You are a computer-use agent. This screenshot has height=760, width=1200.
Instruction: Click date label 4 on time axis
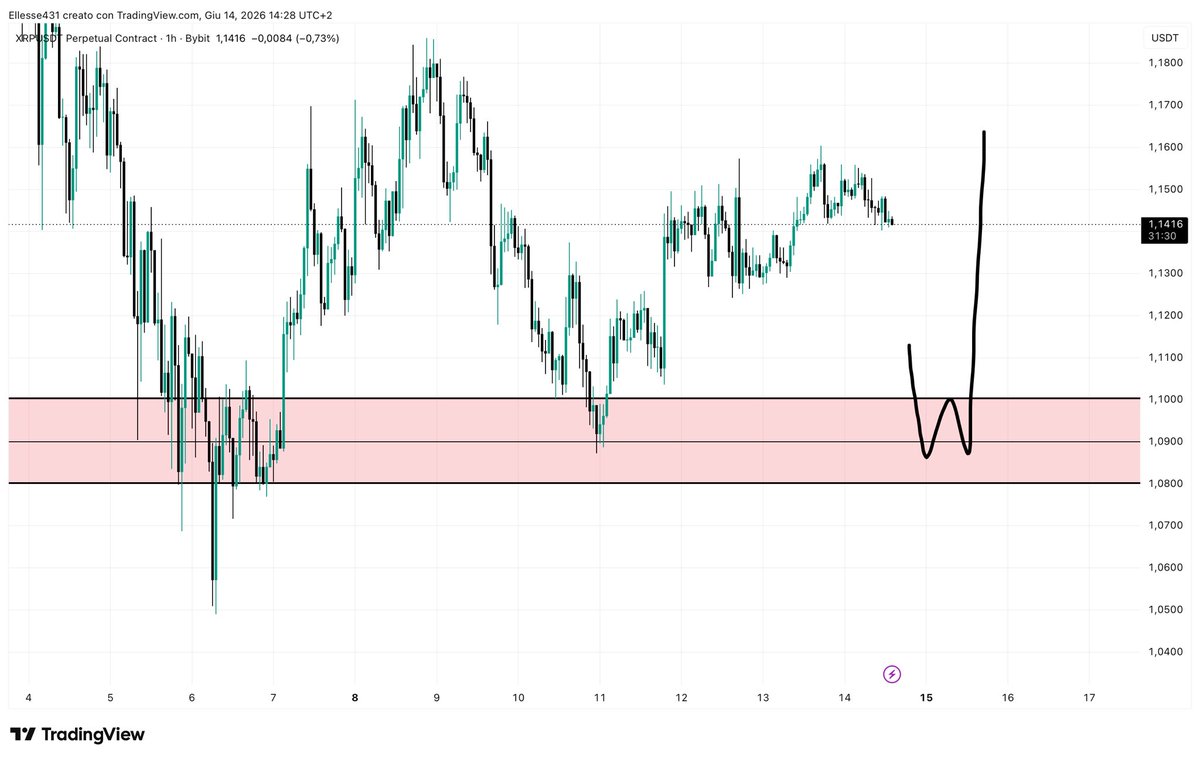[x=28, y=698]
